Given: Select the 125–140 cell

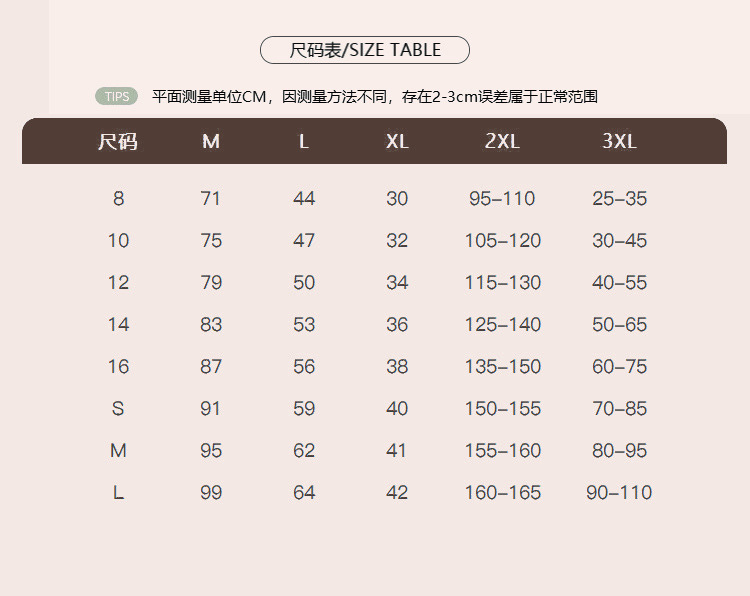Looking at the screenshot, I should [502, 325].
